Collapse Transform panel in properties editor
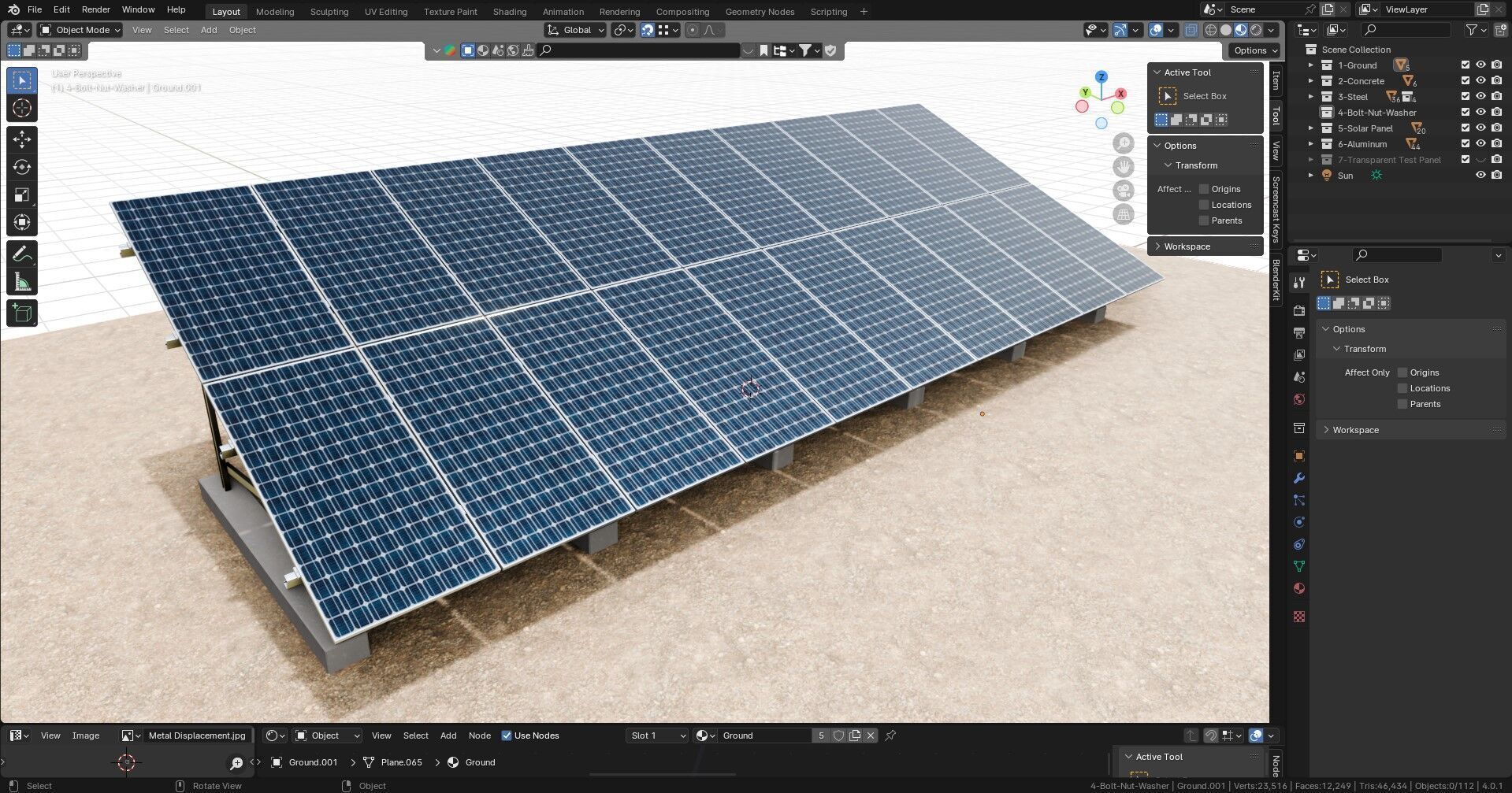 tap(1364, 349)
